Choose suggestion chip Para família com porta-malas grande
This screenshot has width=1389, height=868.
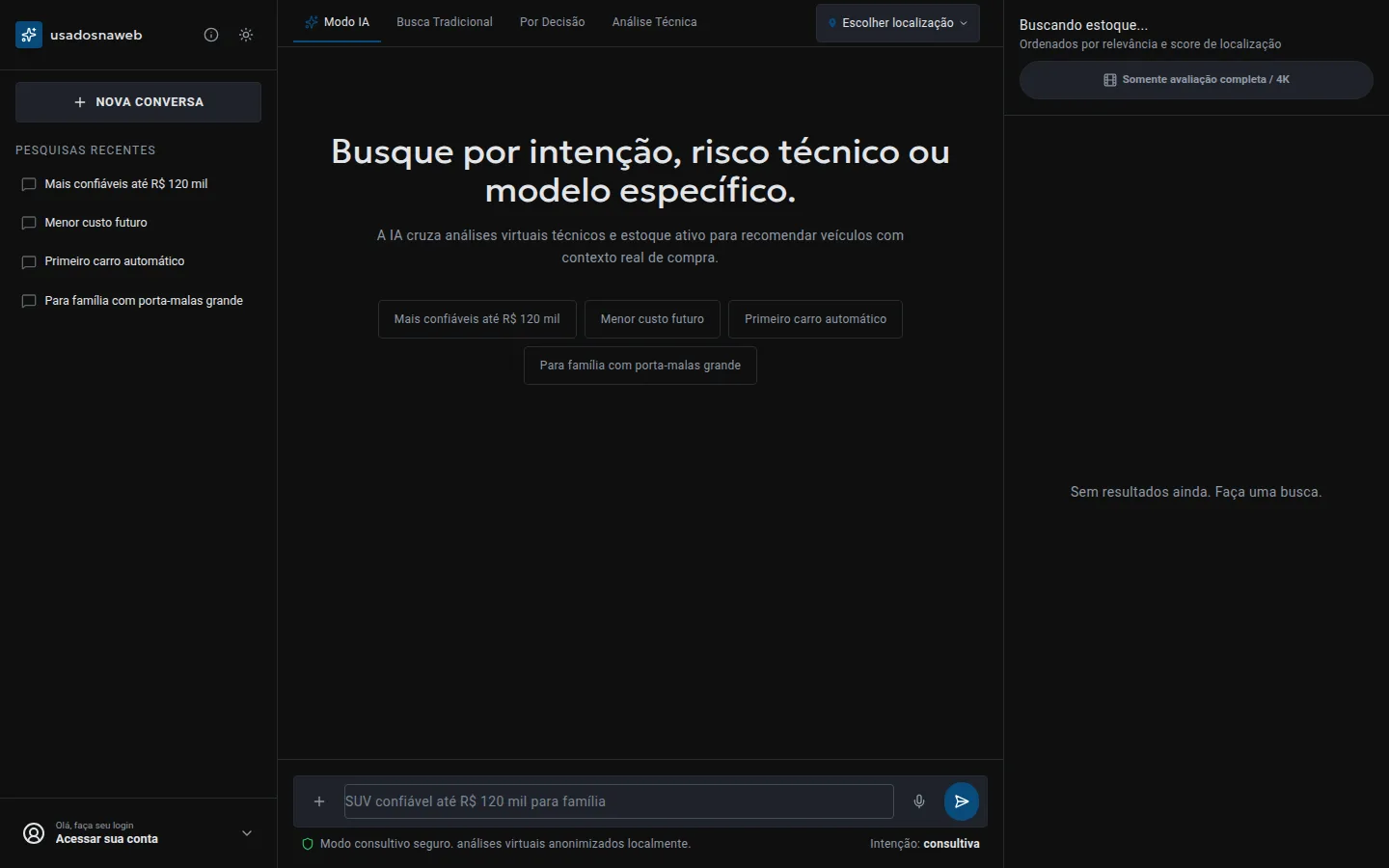pos(640,366)
